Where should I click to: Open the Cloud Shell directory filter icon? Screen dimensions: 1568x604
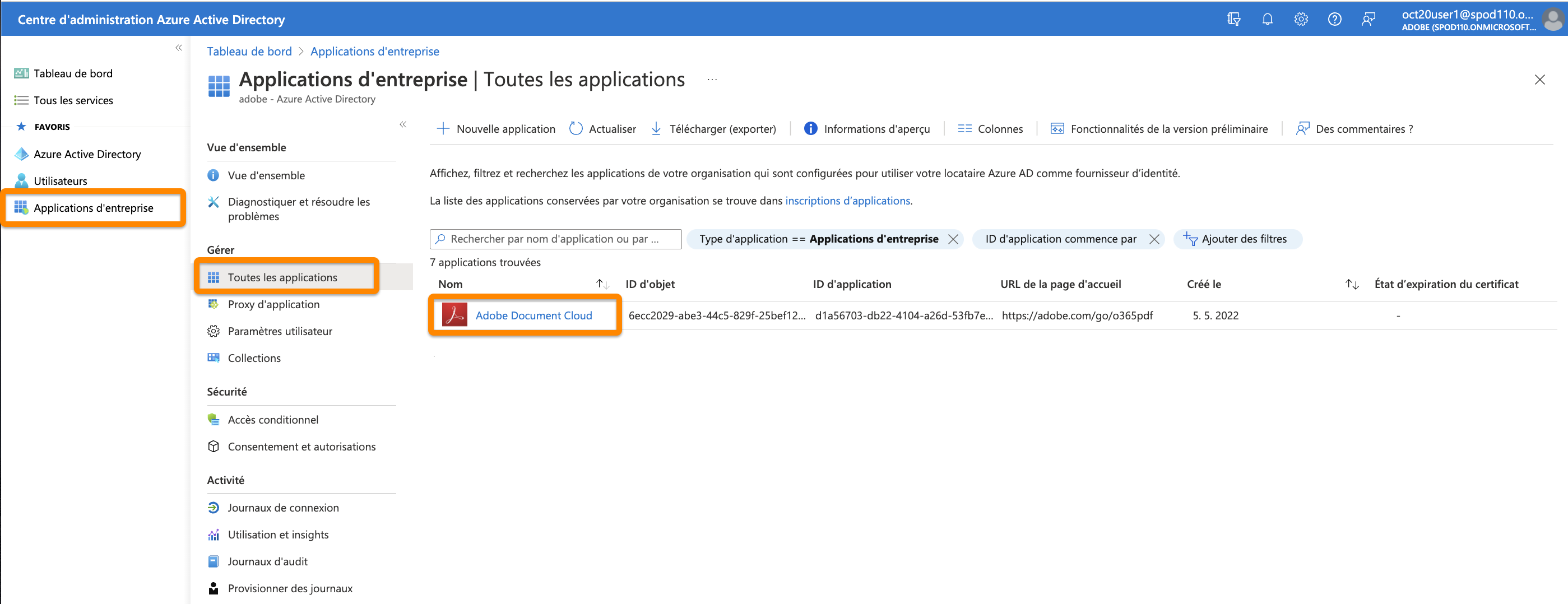1234,19
